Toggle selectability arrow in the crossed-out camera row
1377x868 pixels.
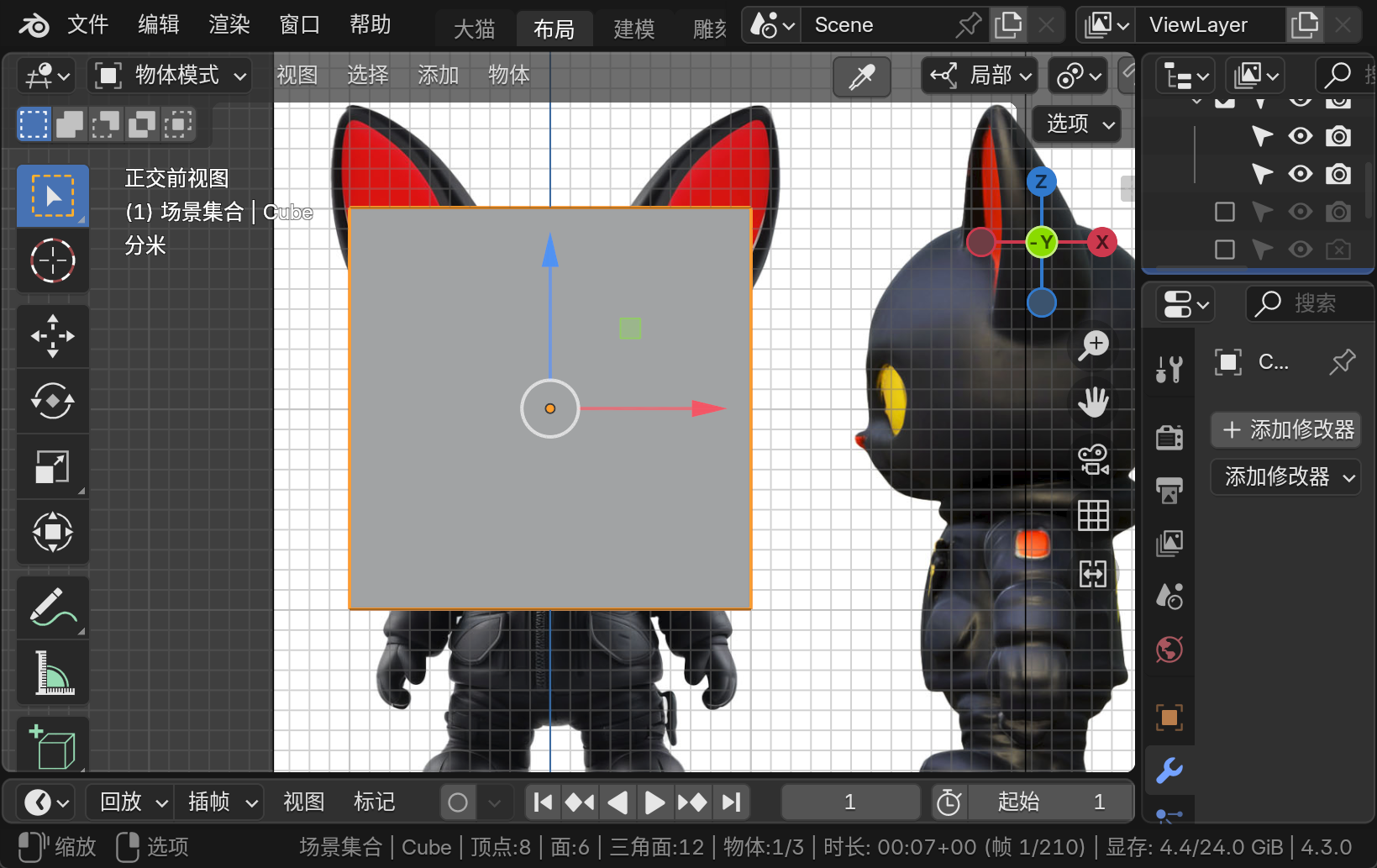point(1262,250)
